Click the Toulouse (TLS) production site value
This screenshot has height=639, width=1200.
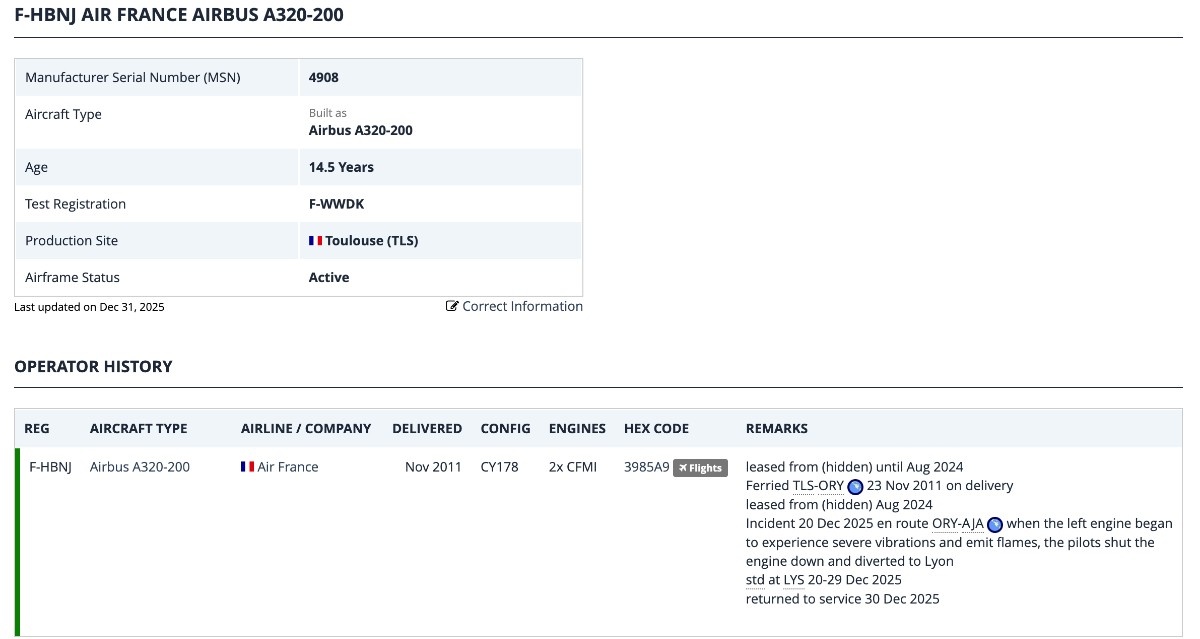pyautogui.click(x=372, y=241)
